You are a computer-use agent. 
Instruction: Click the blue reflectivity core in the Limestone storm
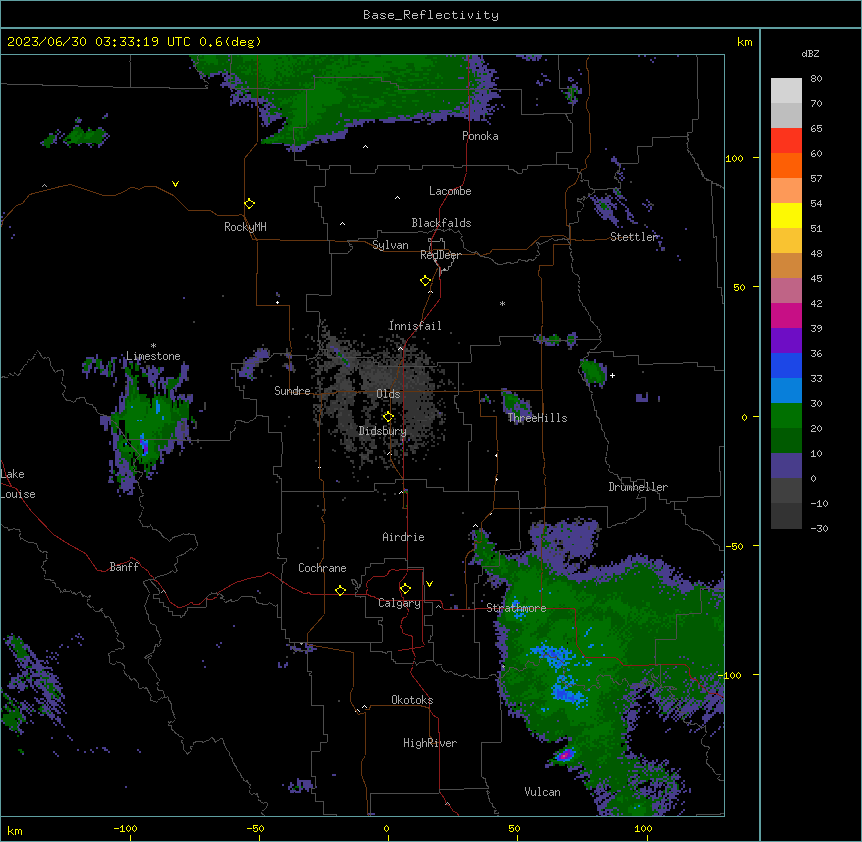[x=144, y=444]
